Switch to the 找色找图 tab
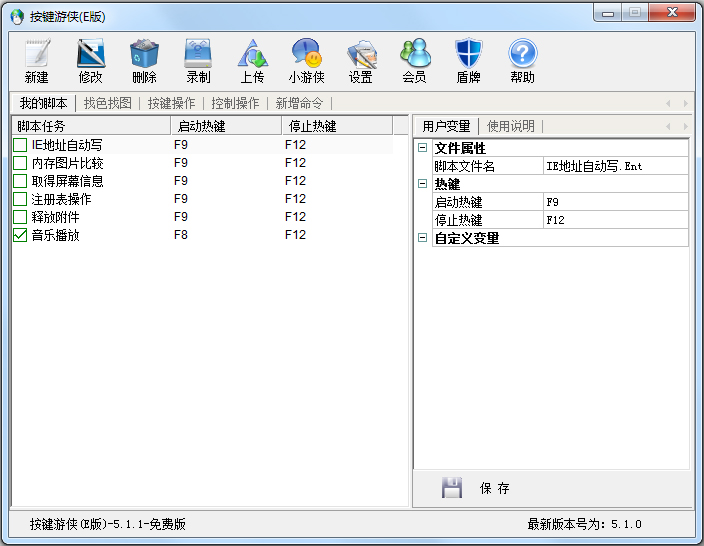 click(x=108, y=103)
